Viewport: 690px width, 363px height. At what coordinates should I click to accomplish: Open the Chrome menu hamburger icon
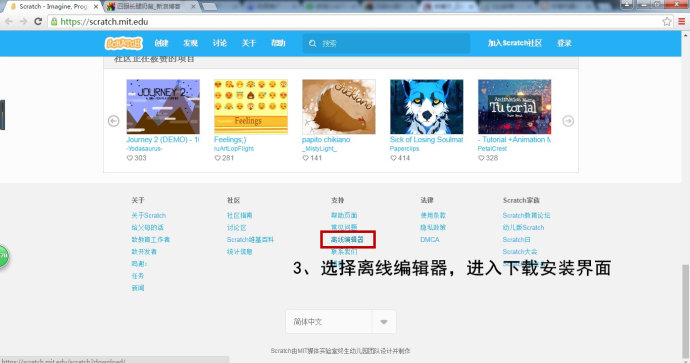tap(682, 22)
